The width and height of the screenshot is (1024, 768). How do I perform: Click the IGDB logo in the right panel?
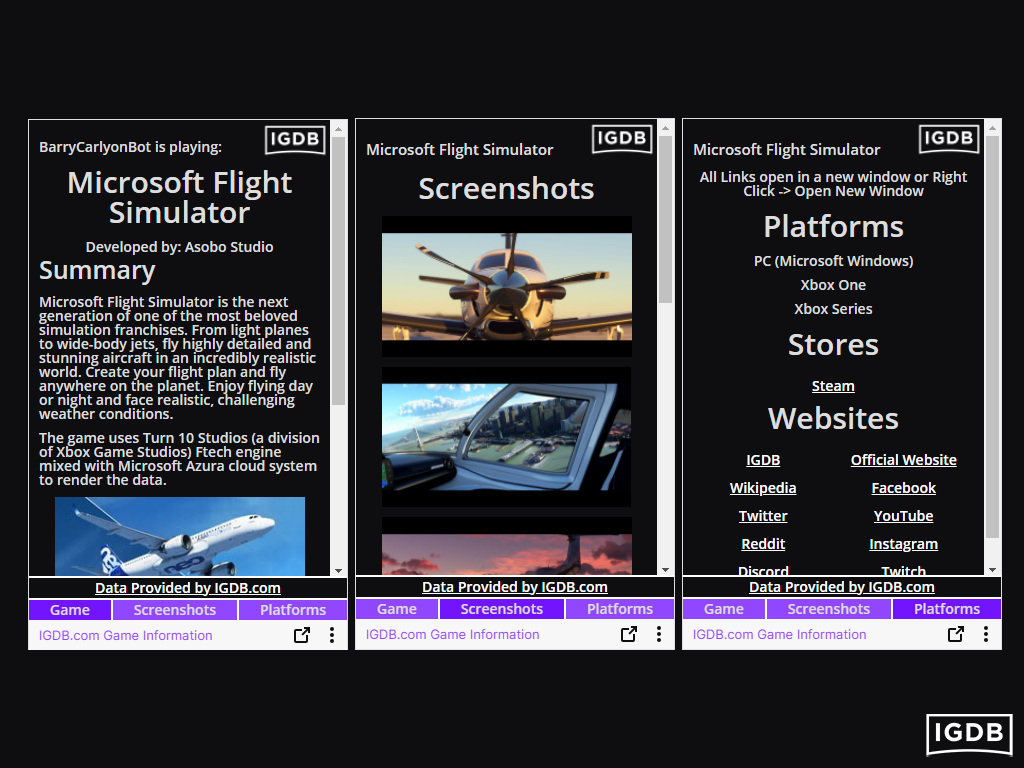coord(949,138)
